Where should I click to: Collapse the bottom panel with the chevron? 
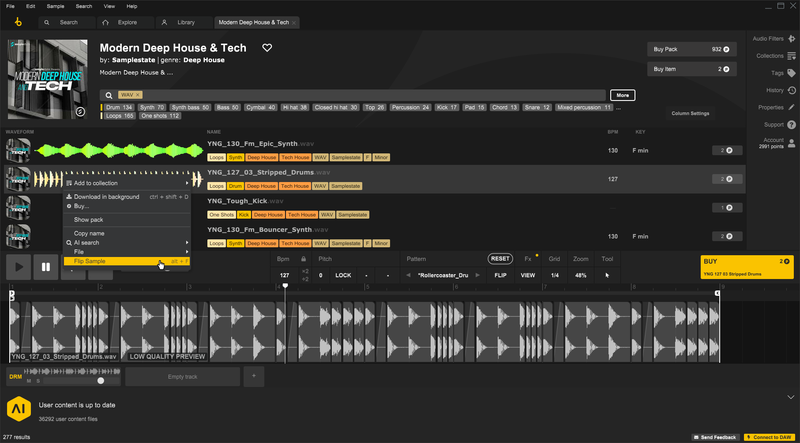coord(791,397)
